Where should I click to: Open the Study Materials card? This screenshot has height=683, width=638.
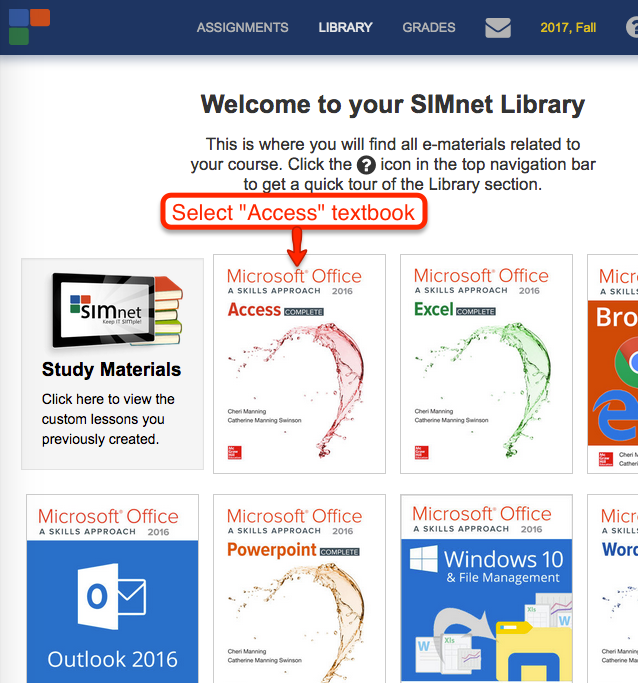coord(112,364)
